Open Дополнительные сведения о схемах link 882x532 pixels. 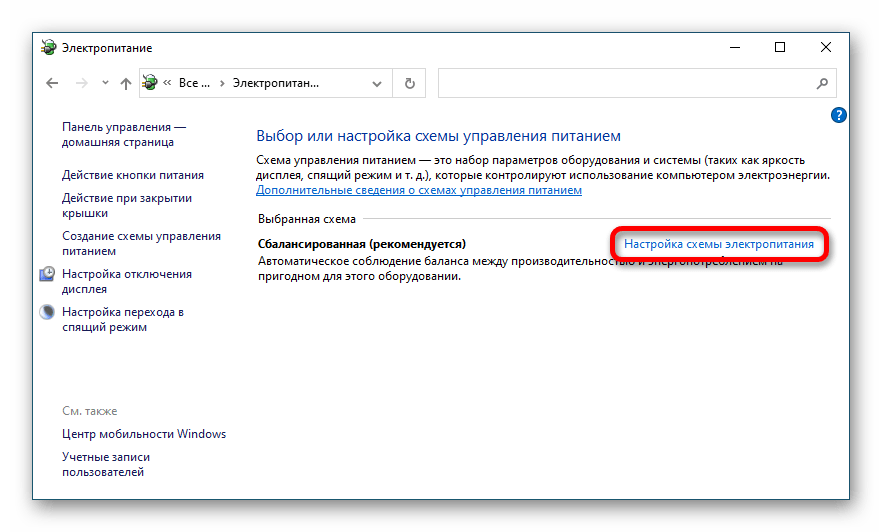click(x=419, y=190)
